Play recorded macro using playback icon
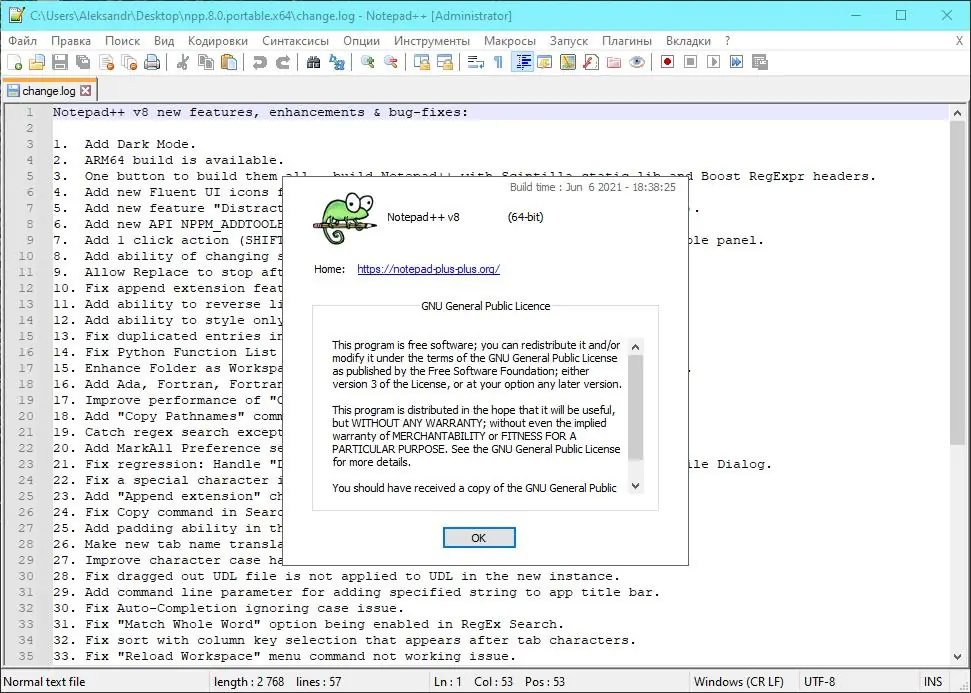Image resolution: width=971 pixels, height=693 pixels. [714, 61]
